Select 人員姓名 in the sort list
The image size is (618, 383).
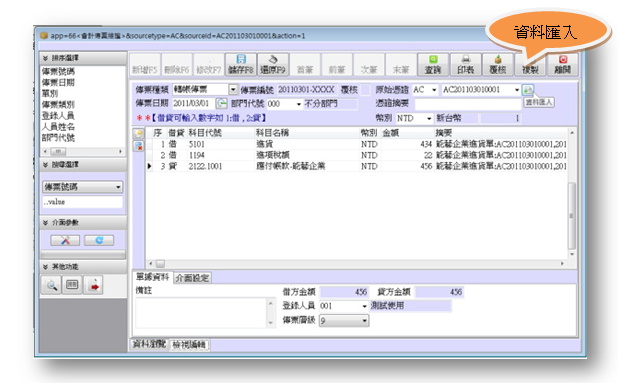(58, 126)
